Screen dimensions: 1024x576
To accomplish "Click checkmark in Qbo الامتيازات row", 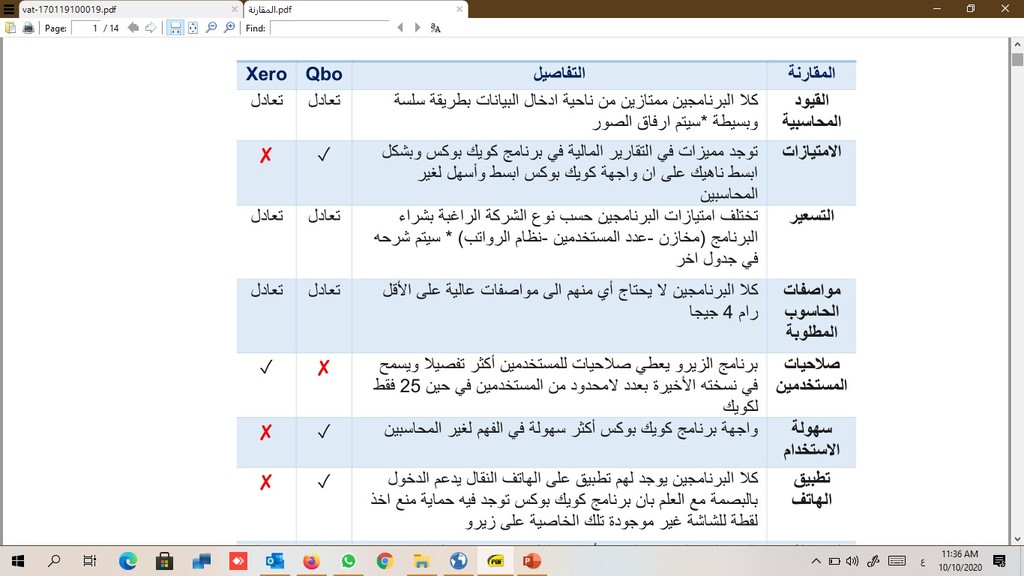I will [x=324, y=154].
